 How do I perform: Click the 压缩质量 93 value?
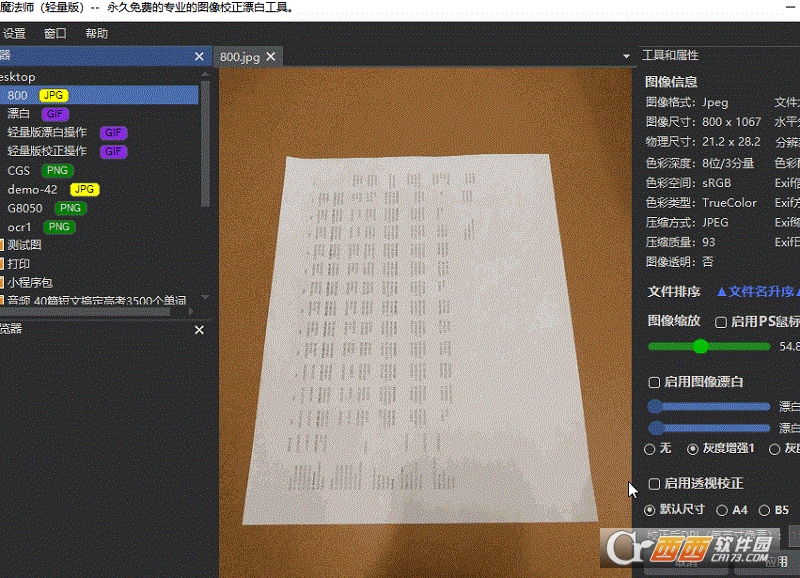point(708,242)
